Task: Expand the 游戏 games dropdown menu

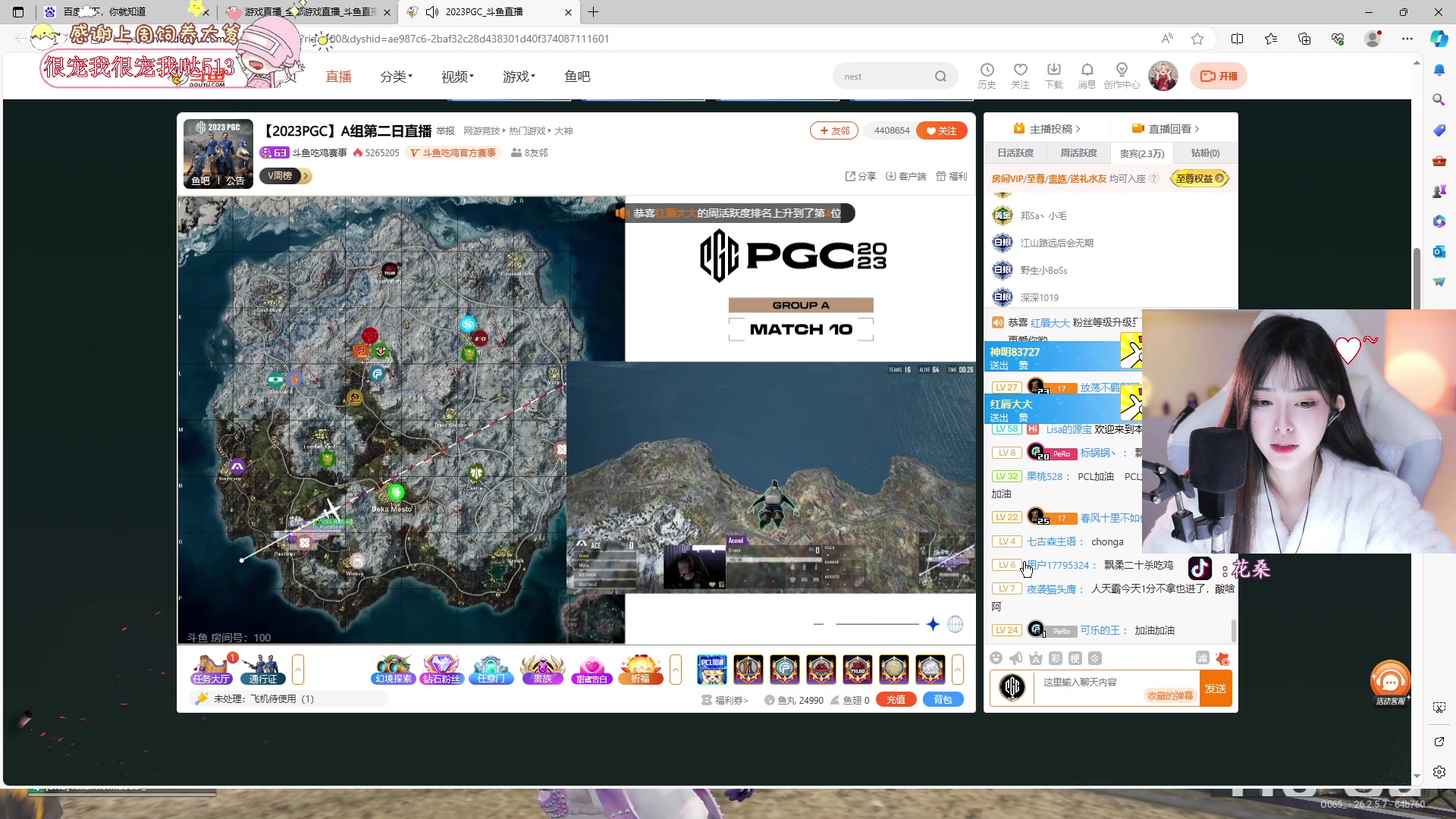Action: (519, 77)
